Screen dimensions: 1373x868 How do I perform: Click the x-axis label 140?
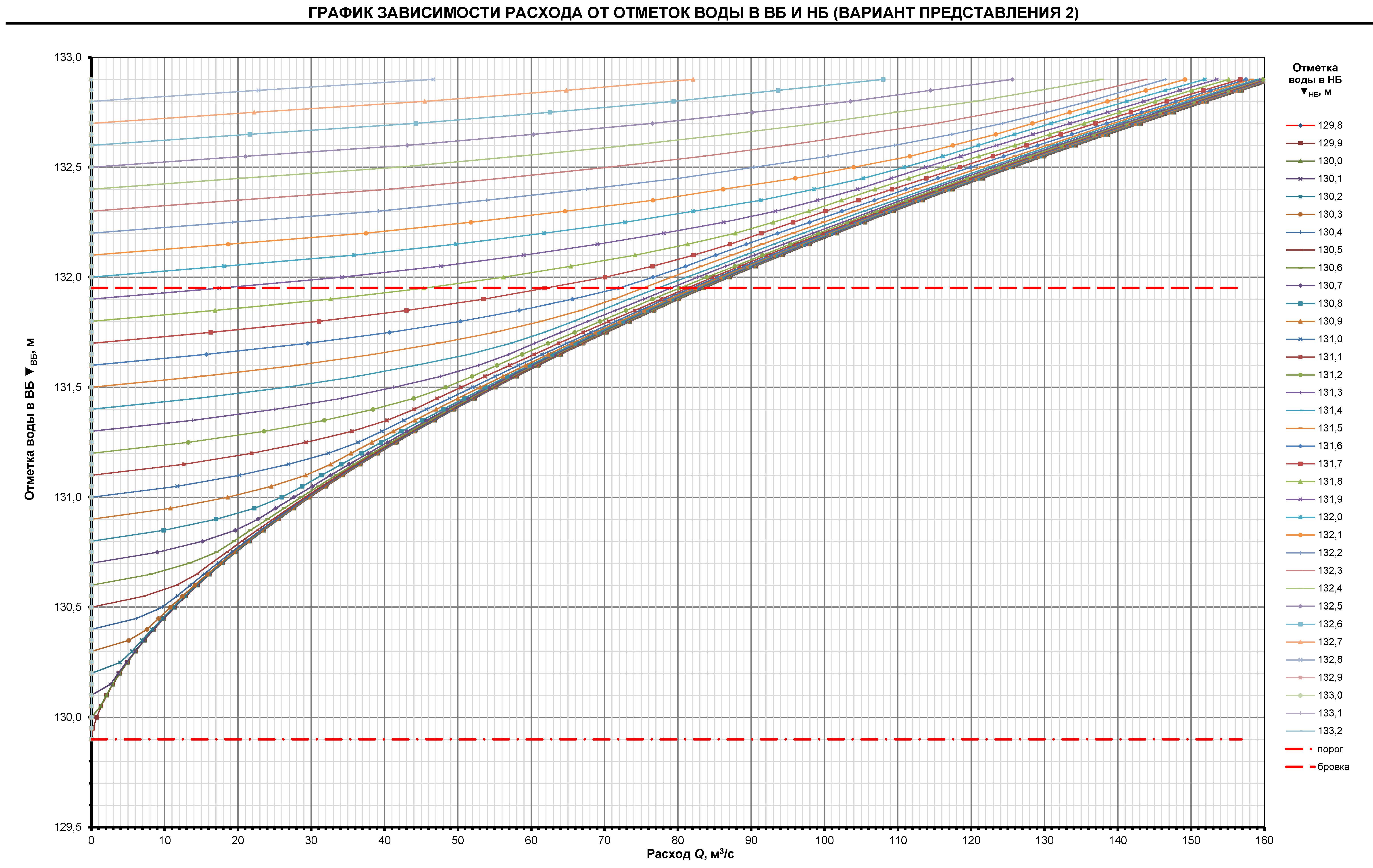(x=1118, y=840)
